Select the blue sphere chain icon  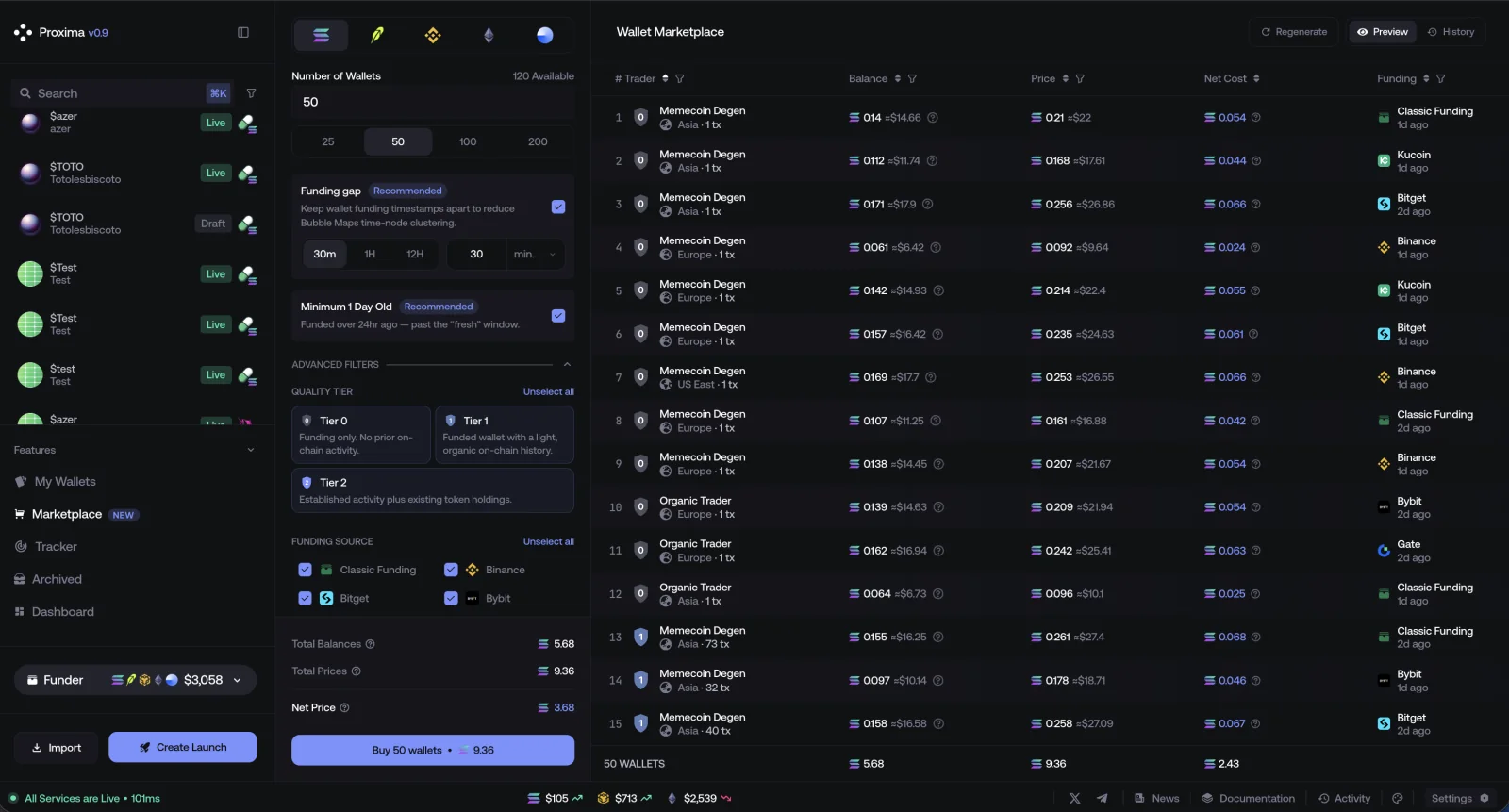544,35
